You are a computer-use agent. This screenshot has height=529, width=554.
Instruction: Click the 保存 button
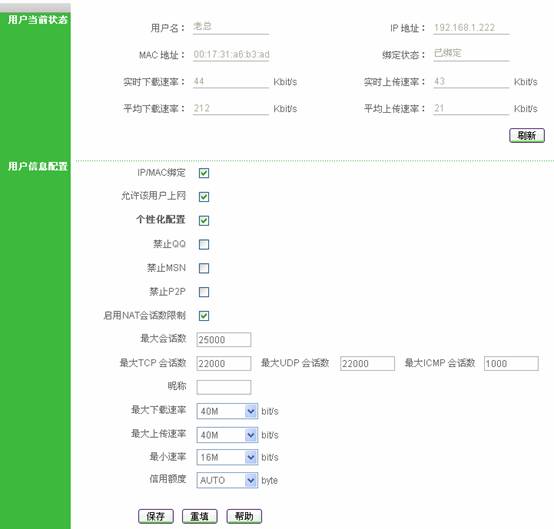[x=156, y=516]
